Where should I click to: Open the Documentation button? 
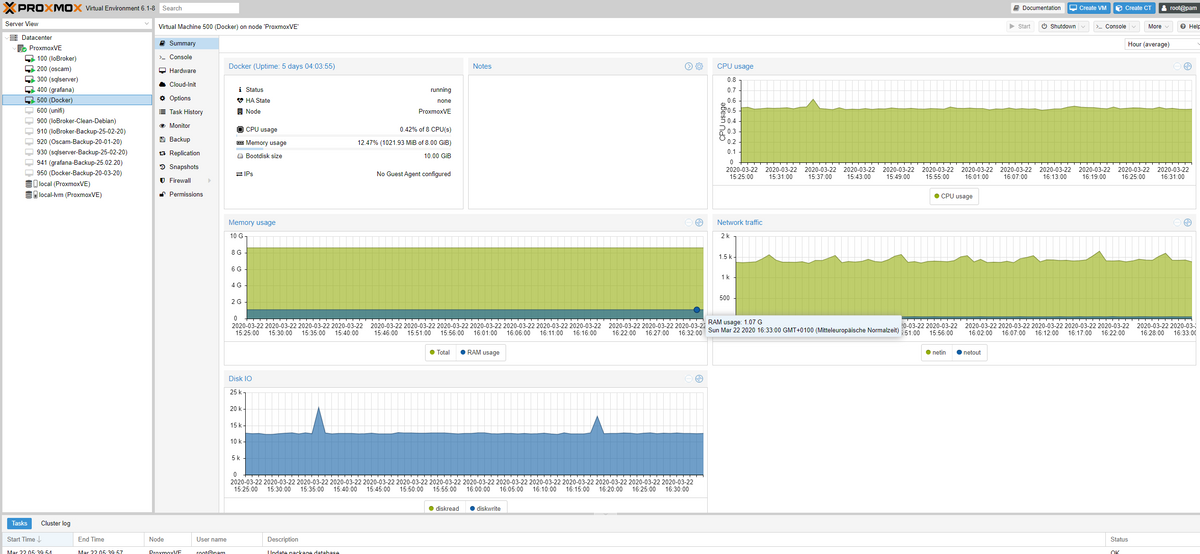click(1037, 7)
